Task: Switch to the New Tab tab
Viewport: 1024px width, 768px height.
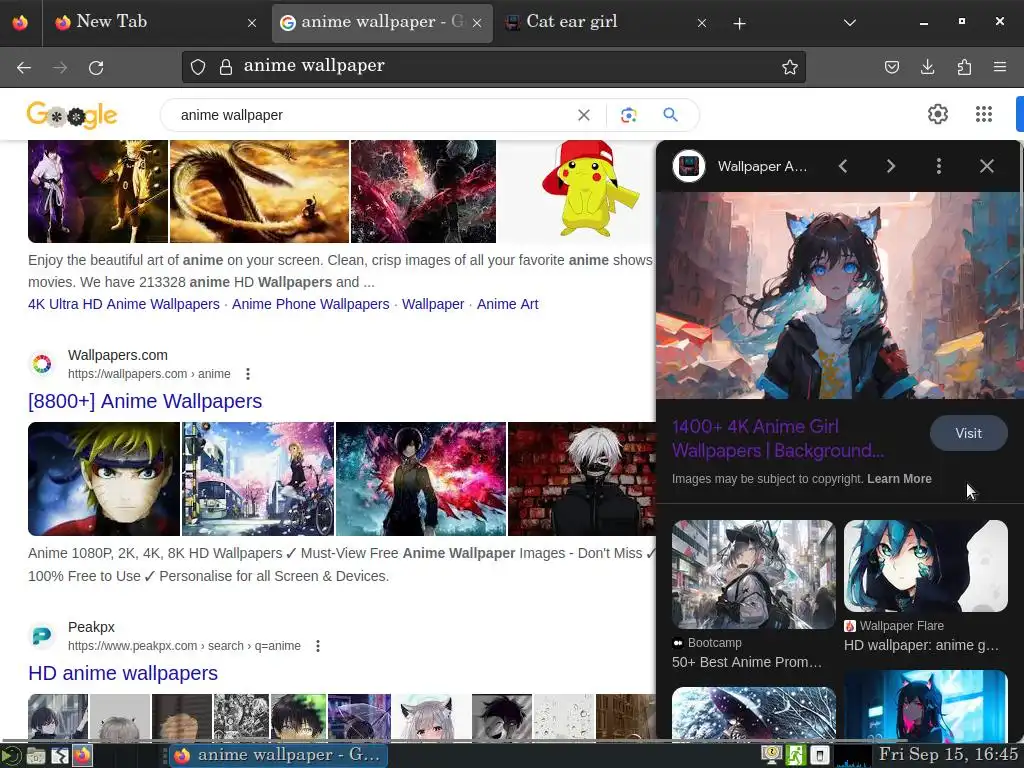Action: tap(155, 22)
